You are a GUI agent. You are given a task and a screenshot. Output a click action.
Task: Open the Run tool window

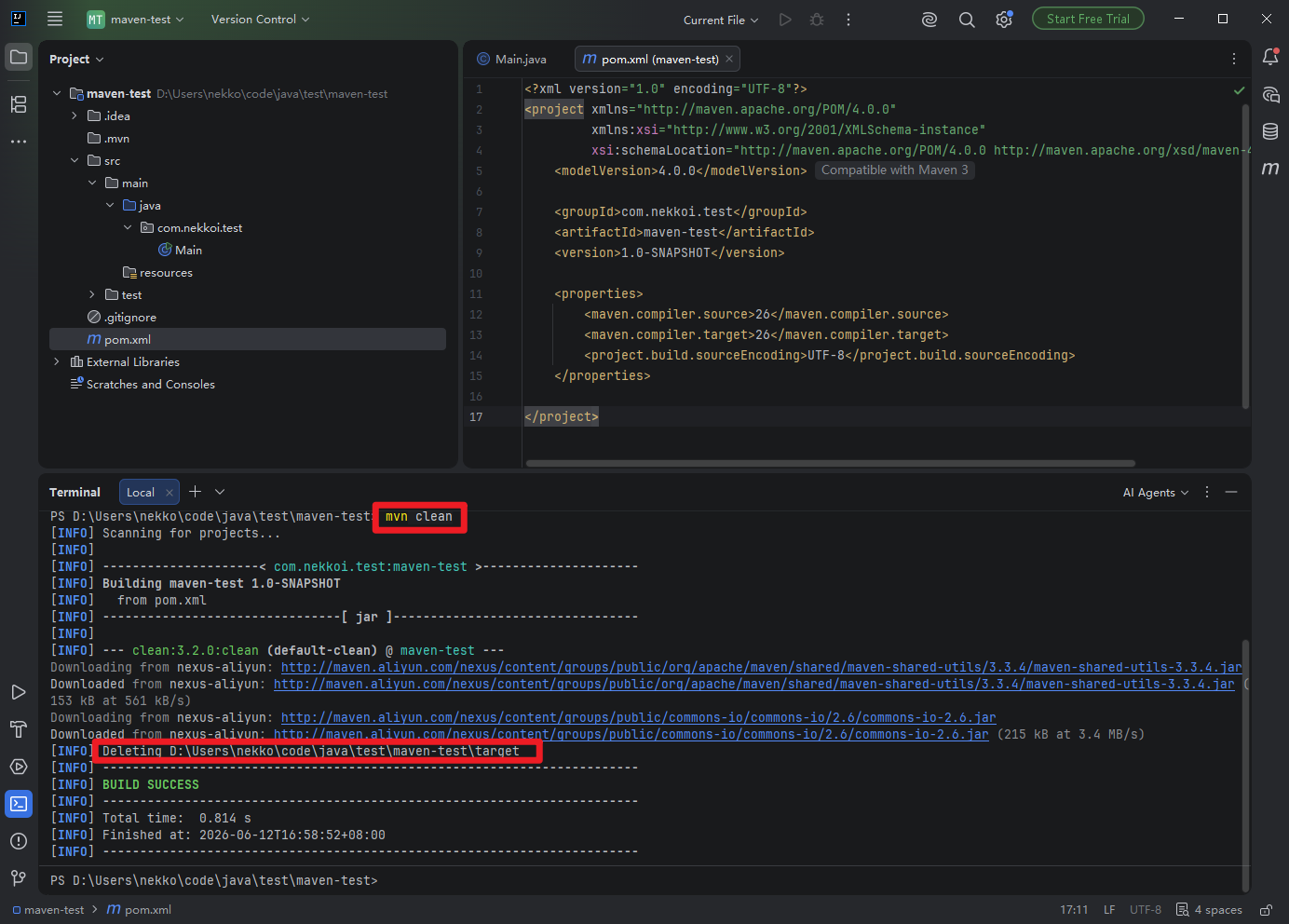point(19,692)
